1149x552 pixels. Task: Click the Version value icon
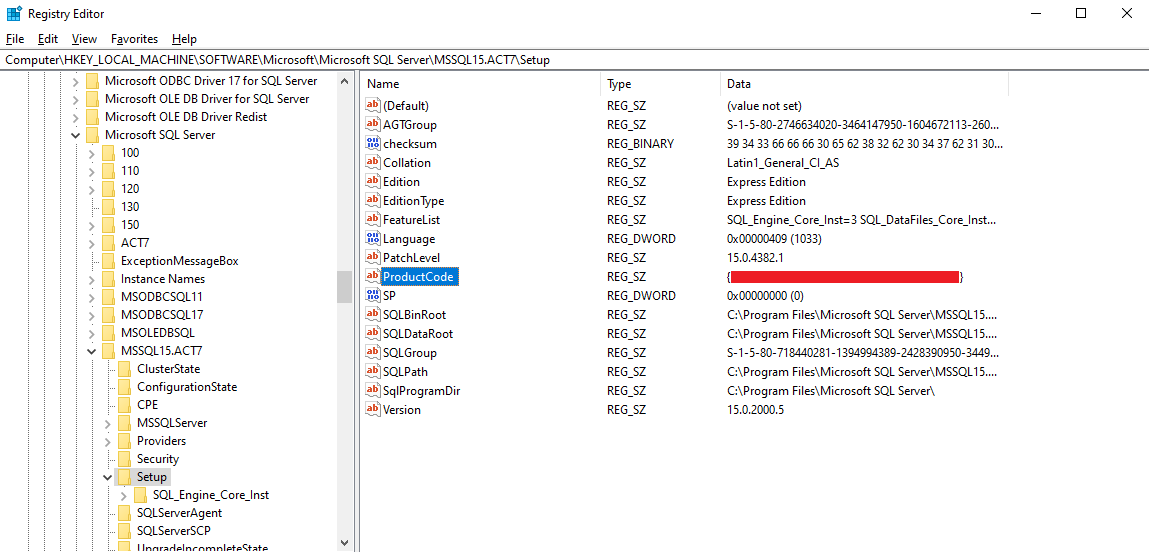[x=373, y=410]
